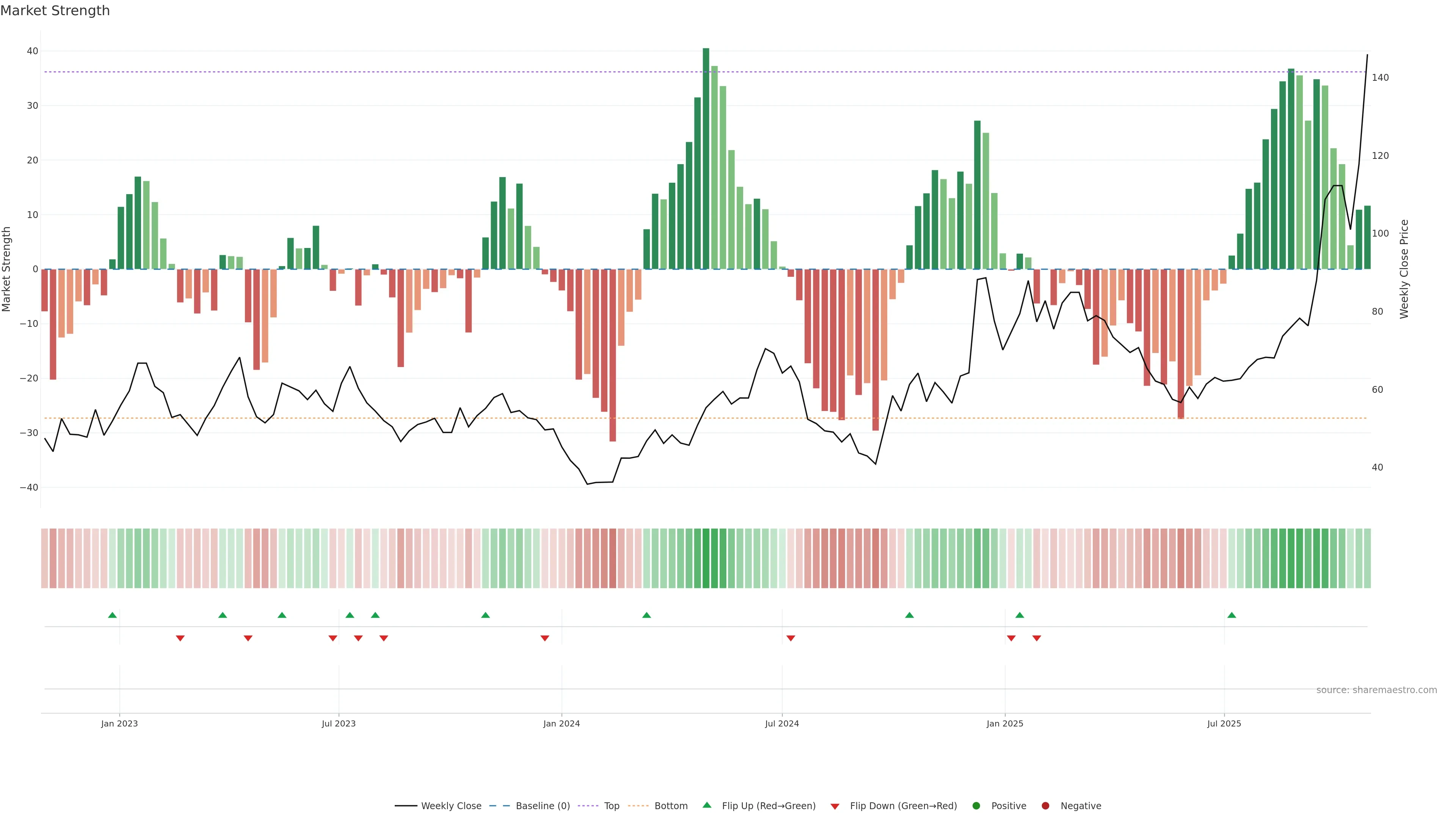Image resolution: width=1456 pixels, height=819 pixels.
Task: Click the Jan 2024 x-axis label
Action: point(561,723)
